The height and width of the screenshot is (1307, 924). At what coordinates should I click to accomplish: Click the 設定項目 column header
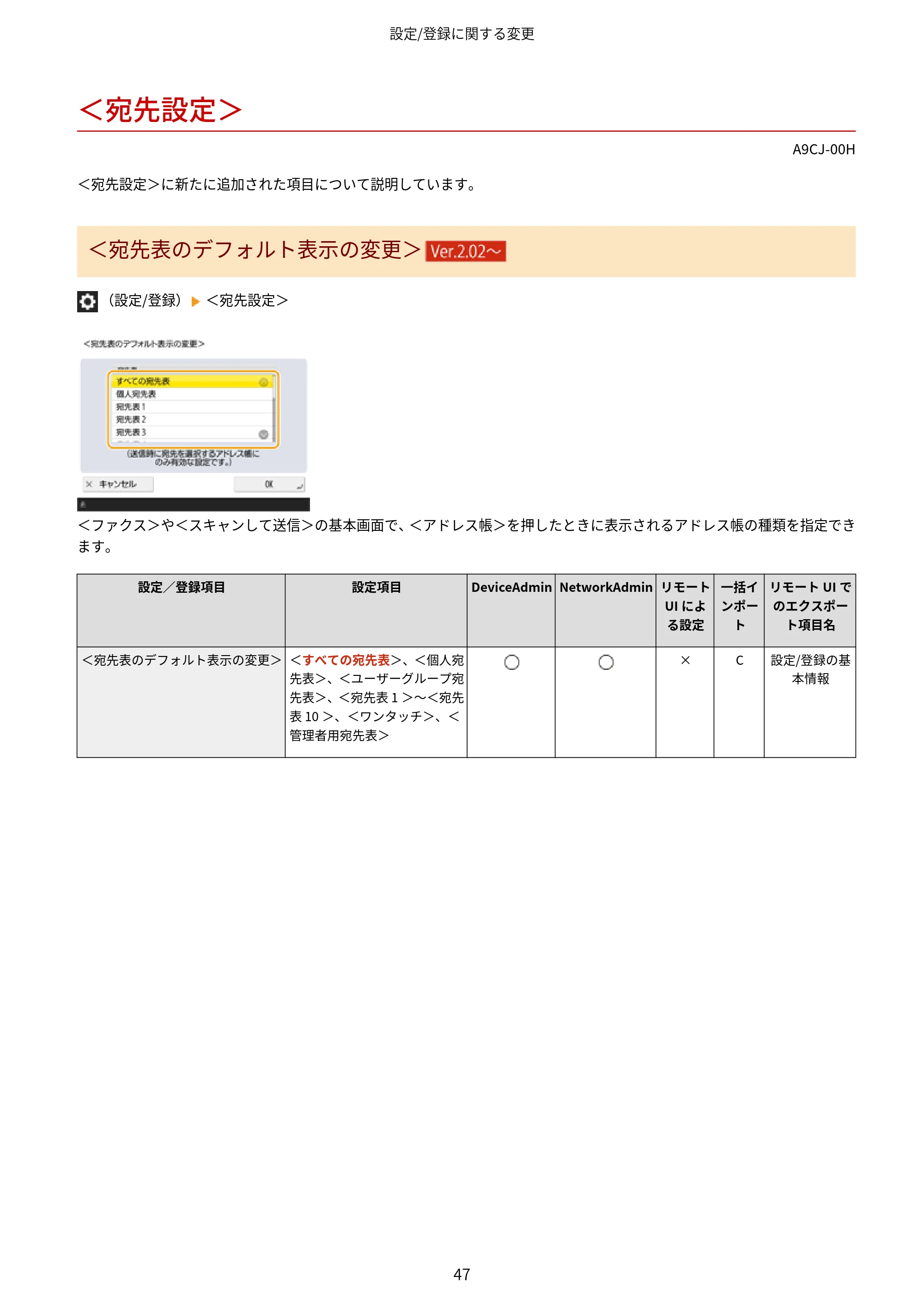click(x=376, y=610)
